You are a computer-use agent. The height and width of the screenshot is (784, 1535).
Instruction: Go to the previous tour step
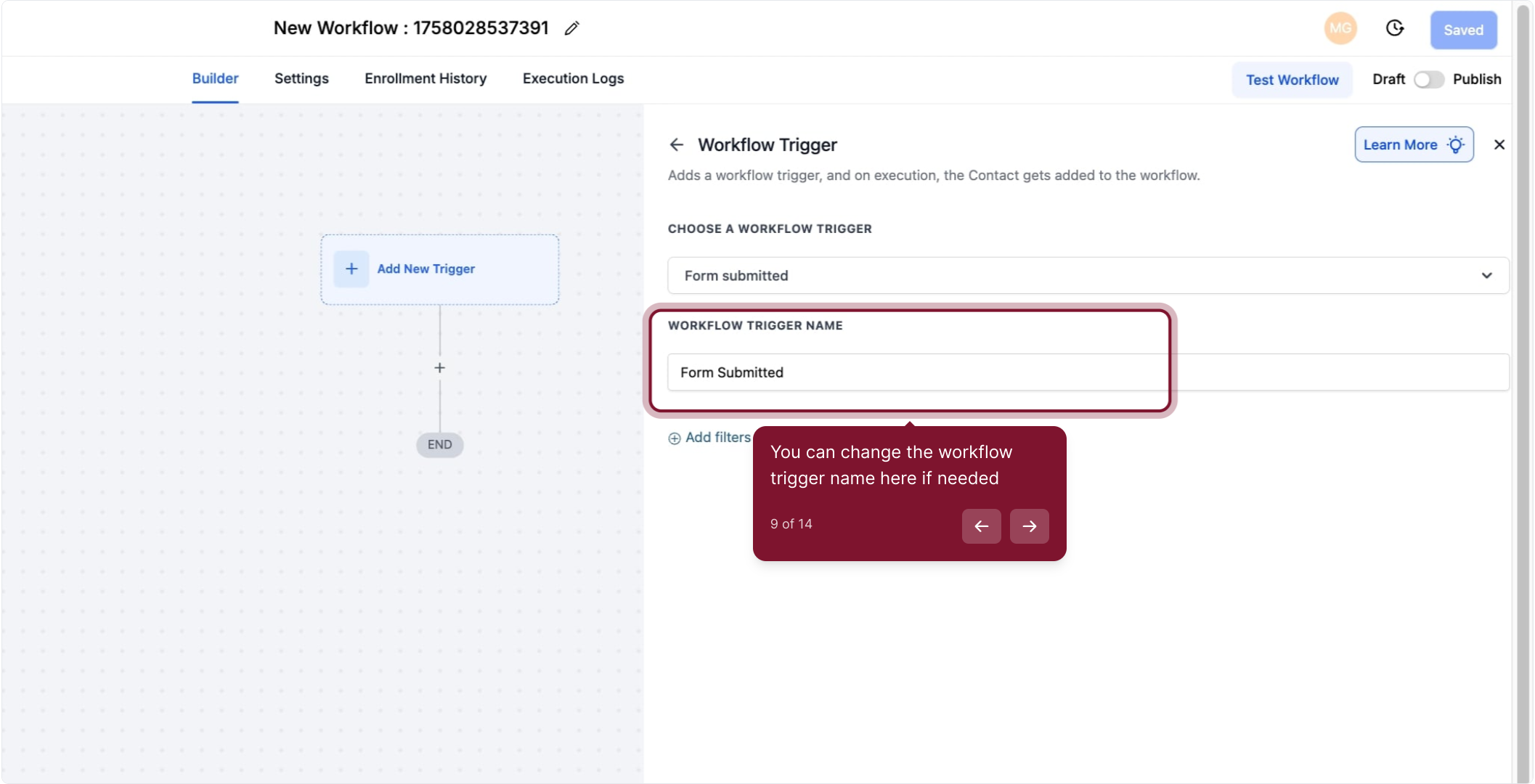981,526
